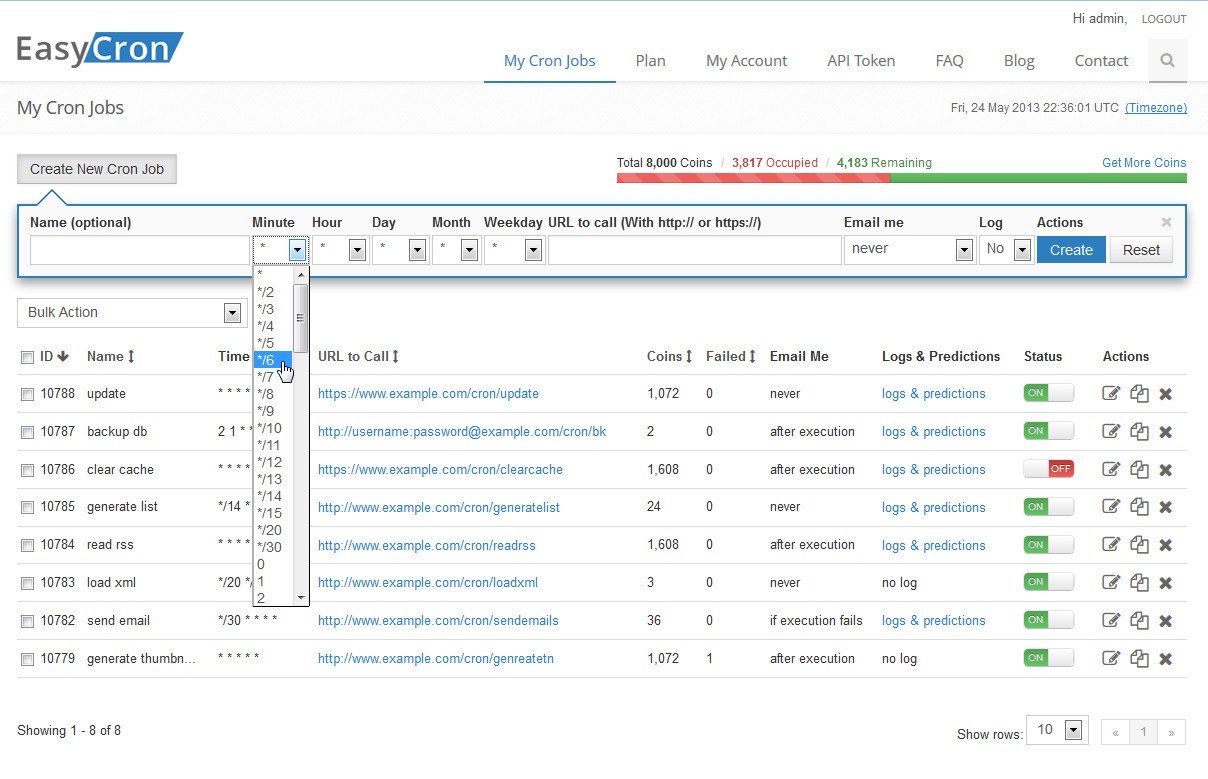Open the search icon in navigation
Screen dimensions: 1208x779
click(x=1167, y=60)
